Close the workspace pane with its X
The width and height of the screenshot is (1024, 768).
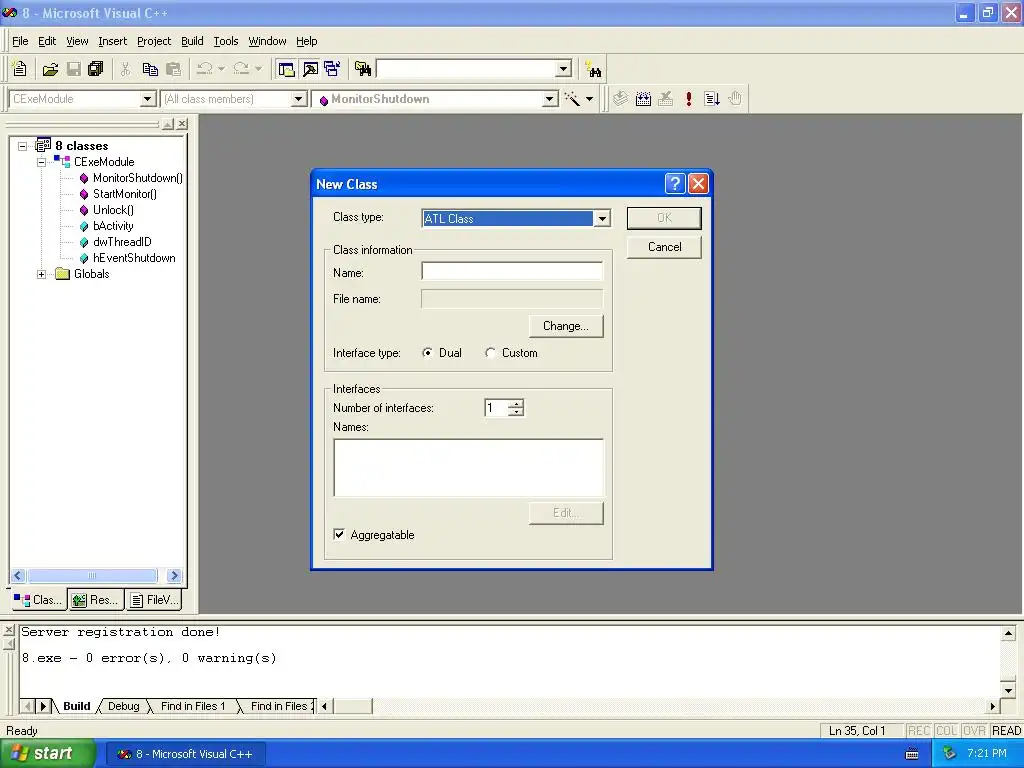click(x=182, y=123)
